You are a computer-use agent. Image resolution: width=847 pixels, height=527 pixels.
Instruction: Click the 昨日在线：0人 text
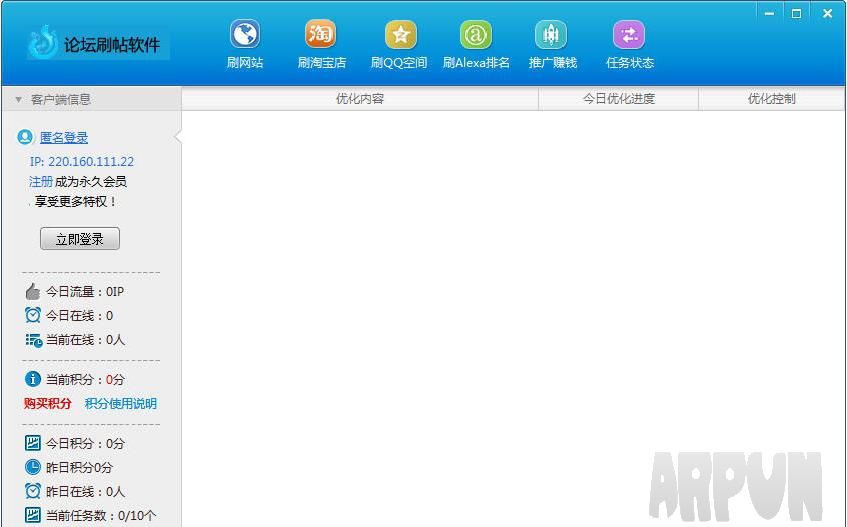[85, 491]
